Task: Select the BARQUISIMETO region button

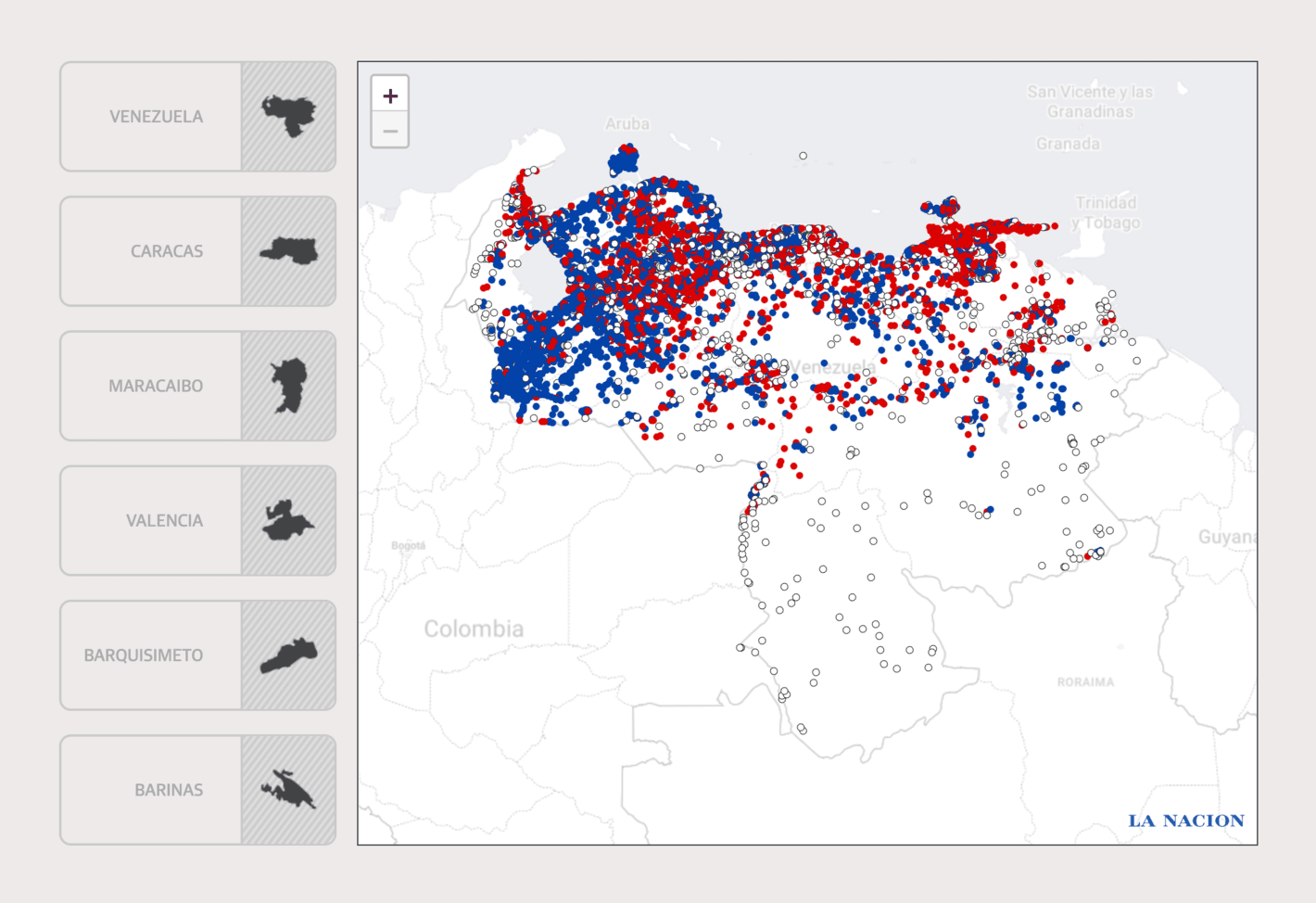Action: tap(197, 655)
